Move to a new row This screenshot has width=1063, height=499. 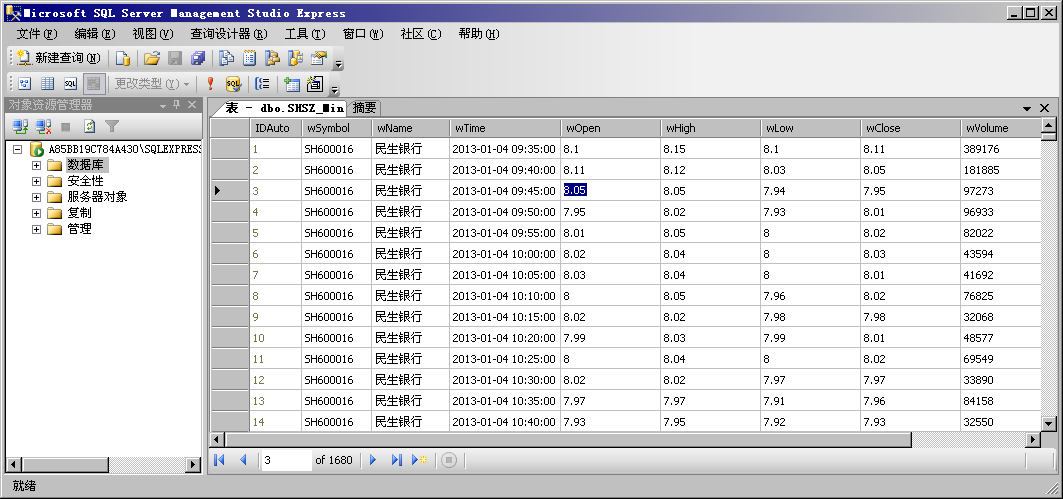tap(420, 460)
